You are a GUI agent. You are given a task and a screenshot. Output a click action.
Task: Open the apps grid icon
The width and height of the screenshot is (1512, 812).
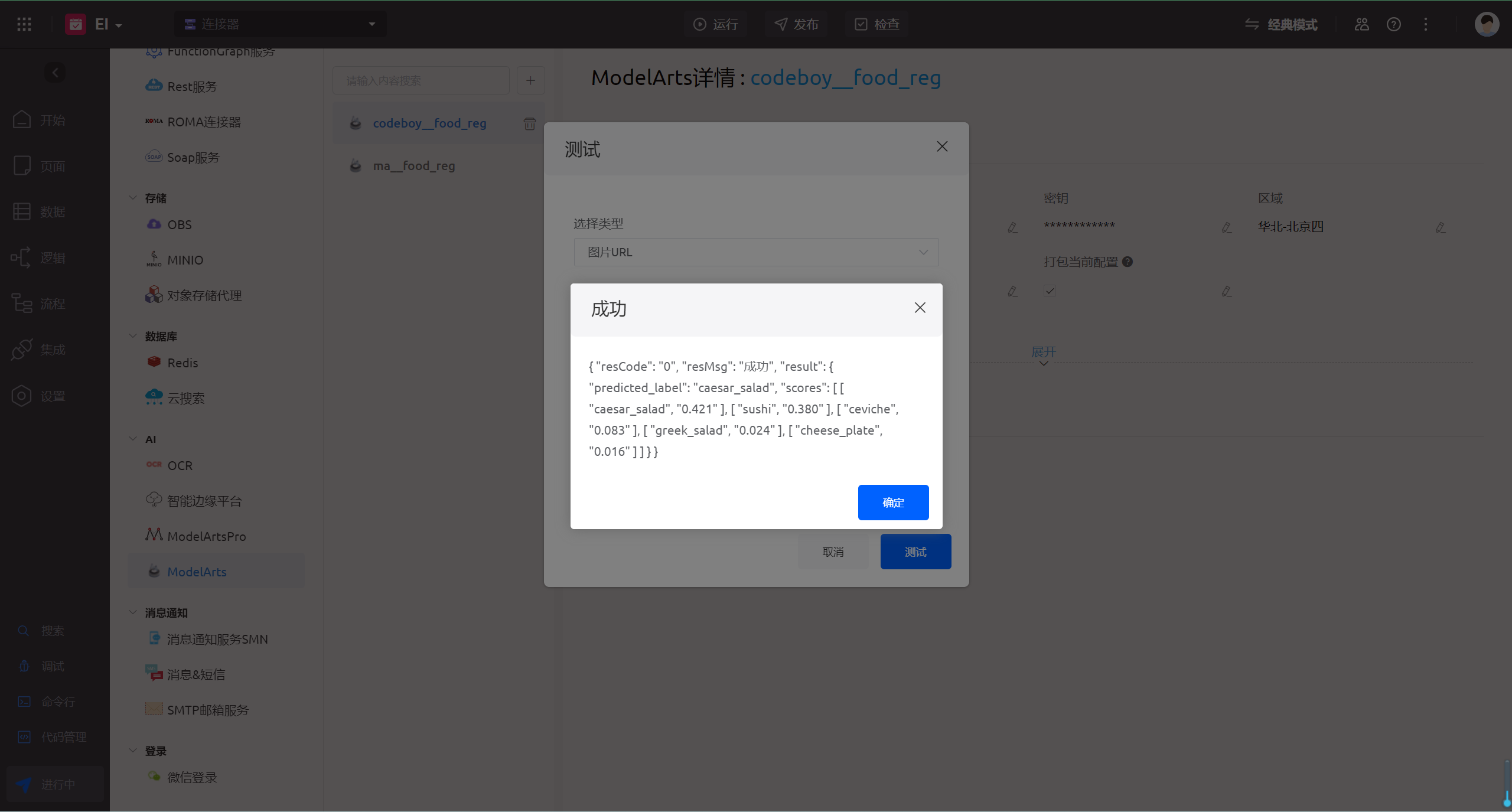24,24
